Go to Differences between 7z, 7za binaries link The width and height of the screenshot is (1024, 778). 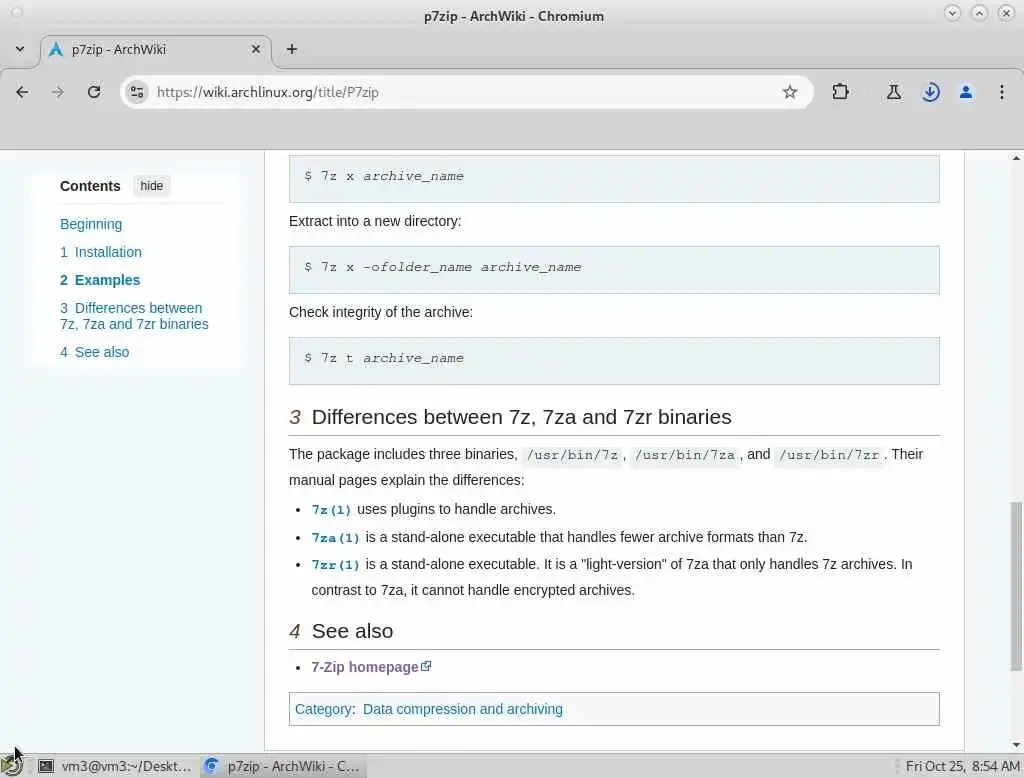(134, 316)
